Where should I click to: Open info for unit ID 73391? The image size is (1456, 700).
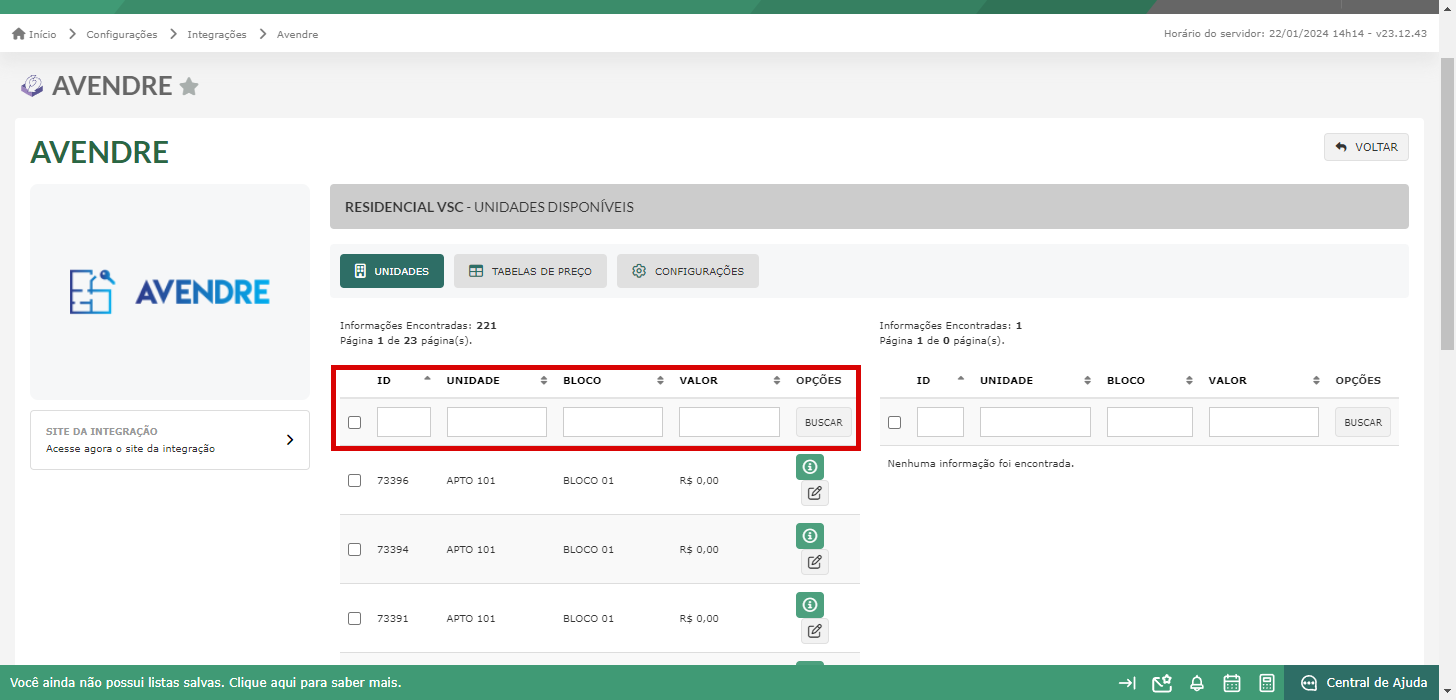810,605
